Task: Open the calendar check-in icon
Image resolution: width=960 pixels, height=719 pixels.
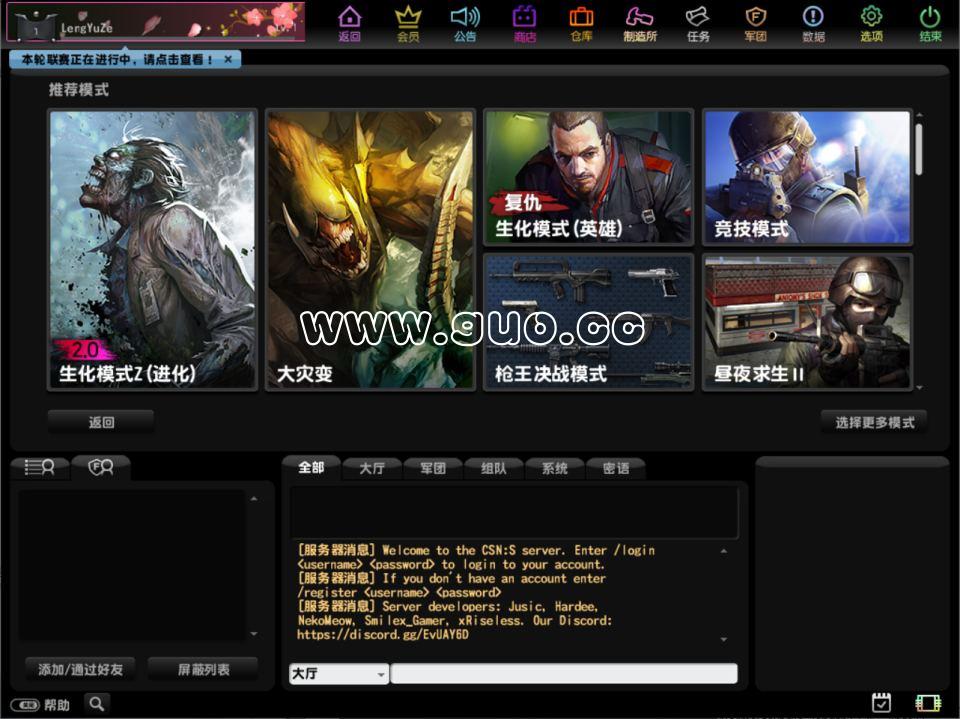Action: (881, 703)
